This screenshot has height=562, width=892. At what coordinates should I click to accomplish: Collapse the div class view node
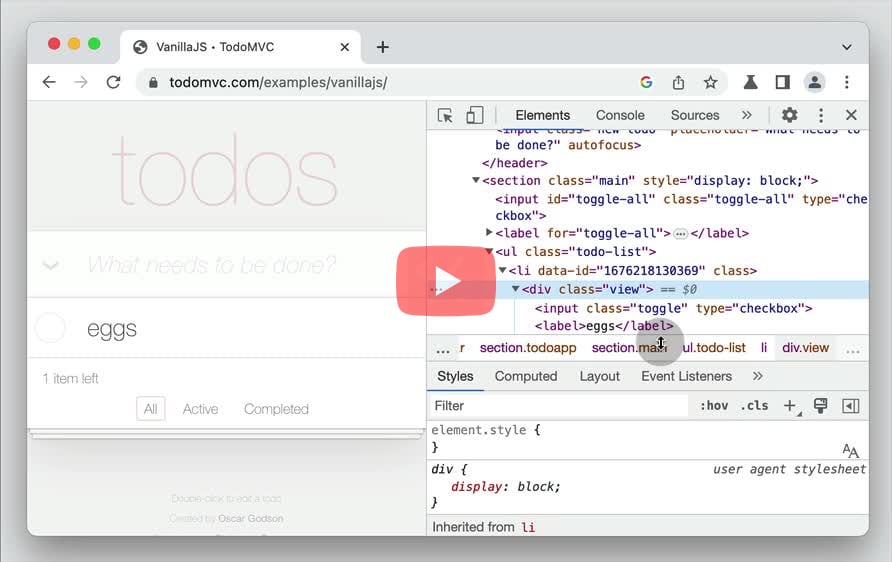(x=515, y=289)
